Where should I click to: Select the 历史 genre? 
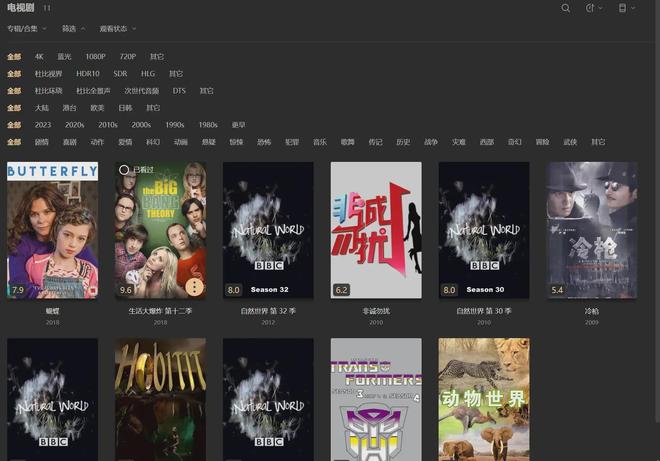[403, 142]
